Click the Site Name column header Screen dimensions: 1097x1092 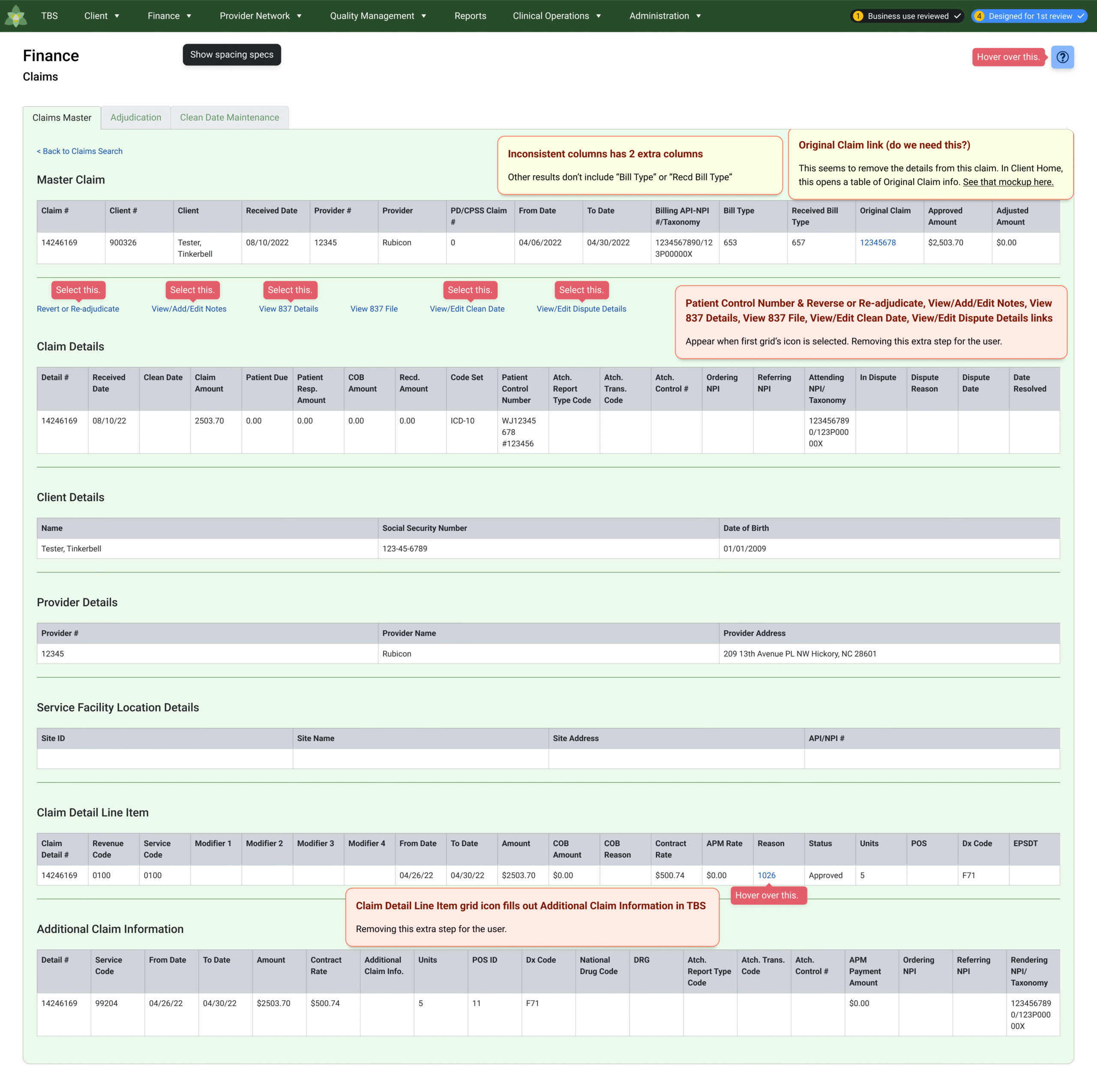(x=421, y=739)
